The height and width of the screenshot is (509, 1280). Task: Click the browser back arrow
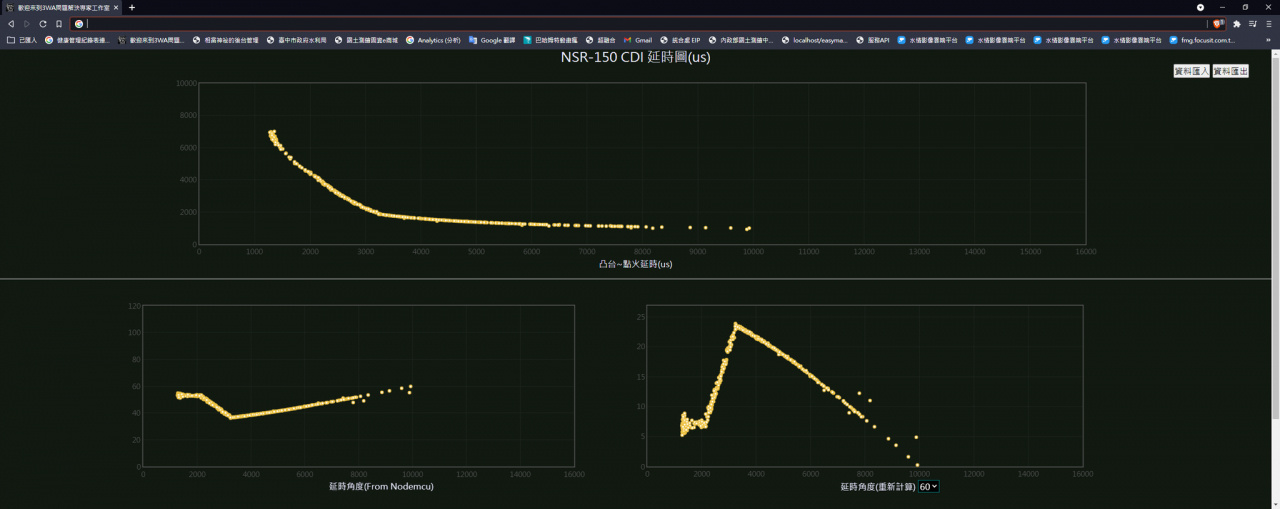pyautogui.click(x=11, y=24)
